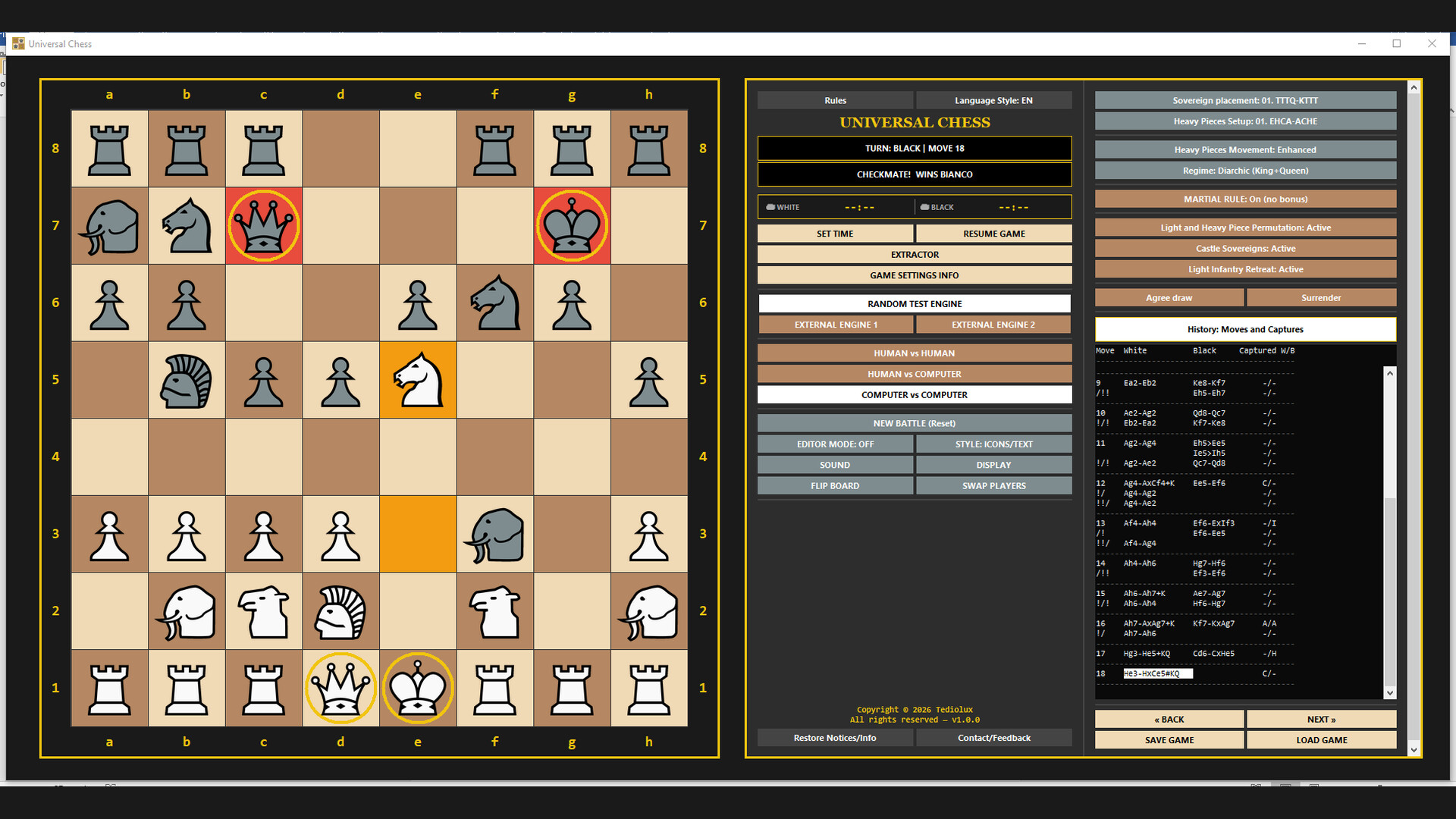Select the black elephant on f3
Viewport: 1456px width, 819px height.
[495, 534]
